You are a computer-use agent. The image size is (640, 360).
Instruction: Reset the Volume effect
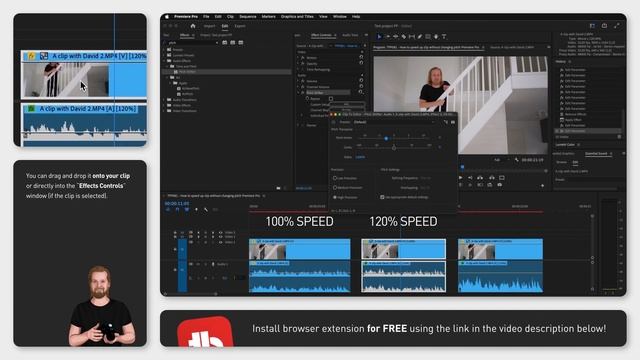coord(361,80)
